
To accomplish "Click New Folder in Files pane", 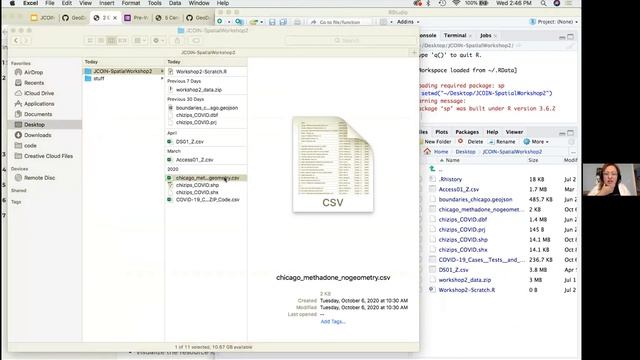I will [435, 142].
